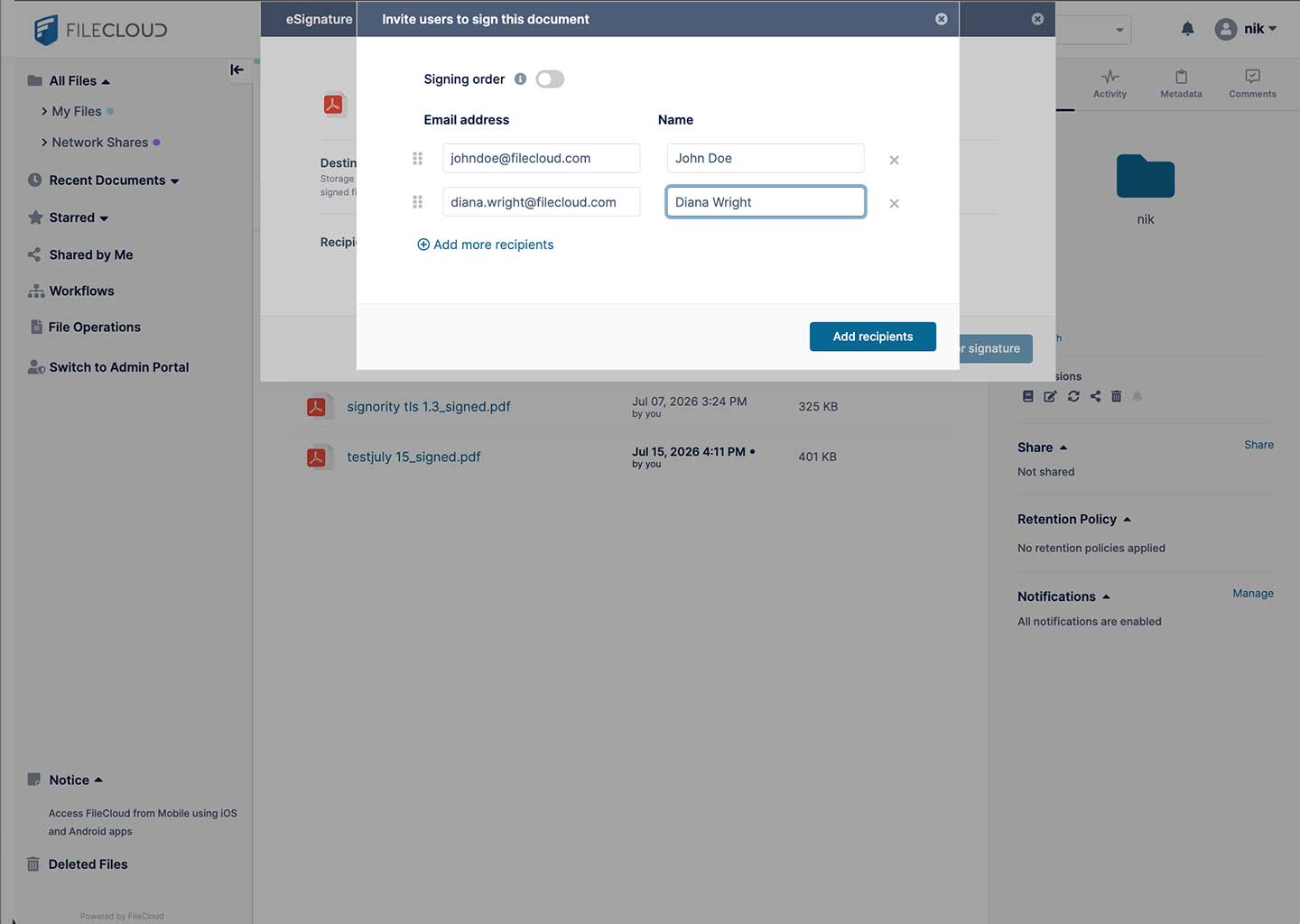
Task: Click the John Doe name field
Action: [x=766, y=158]
